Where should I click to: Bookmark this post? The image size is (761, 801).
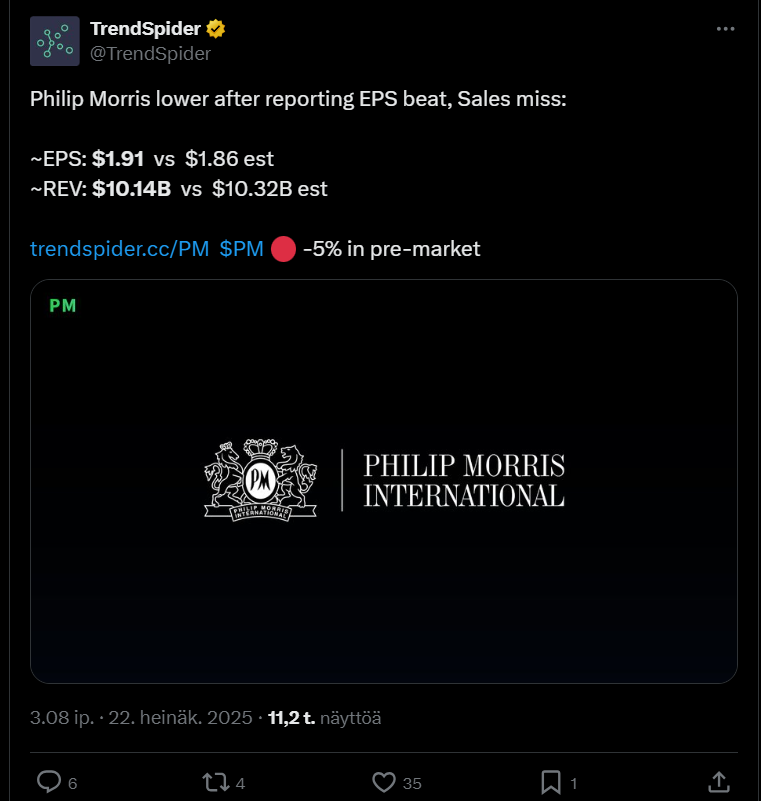click(551, 781)
